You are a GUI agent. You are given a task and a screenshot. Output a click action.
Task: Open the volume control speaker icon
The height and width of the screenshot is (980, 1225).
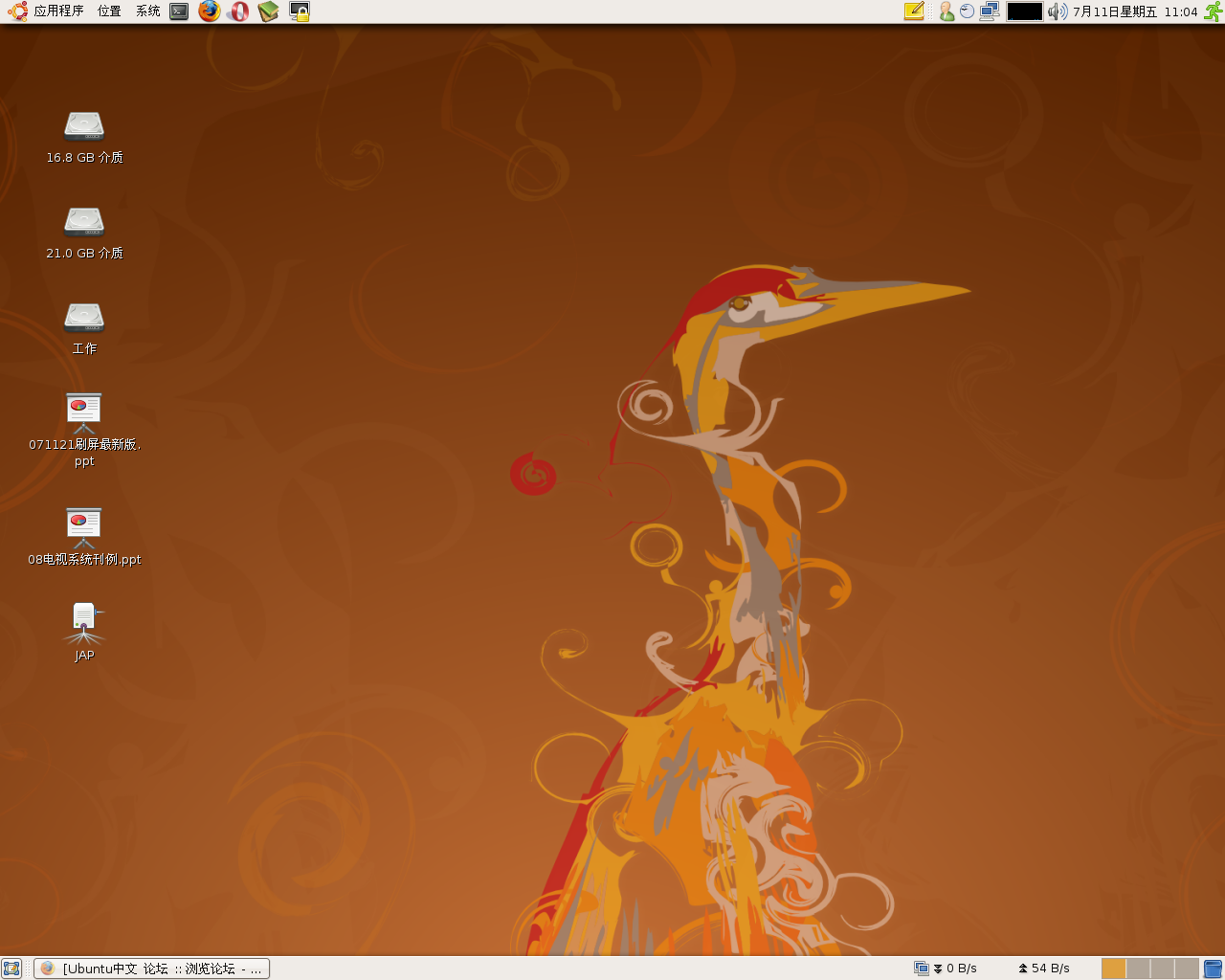pos(1058,11)
